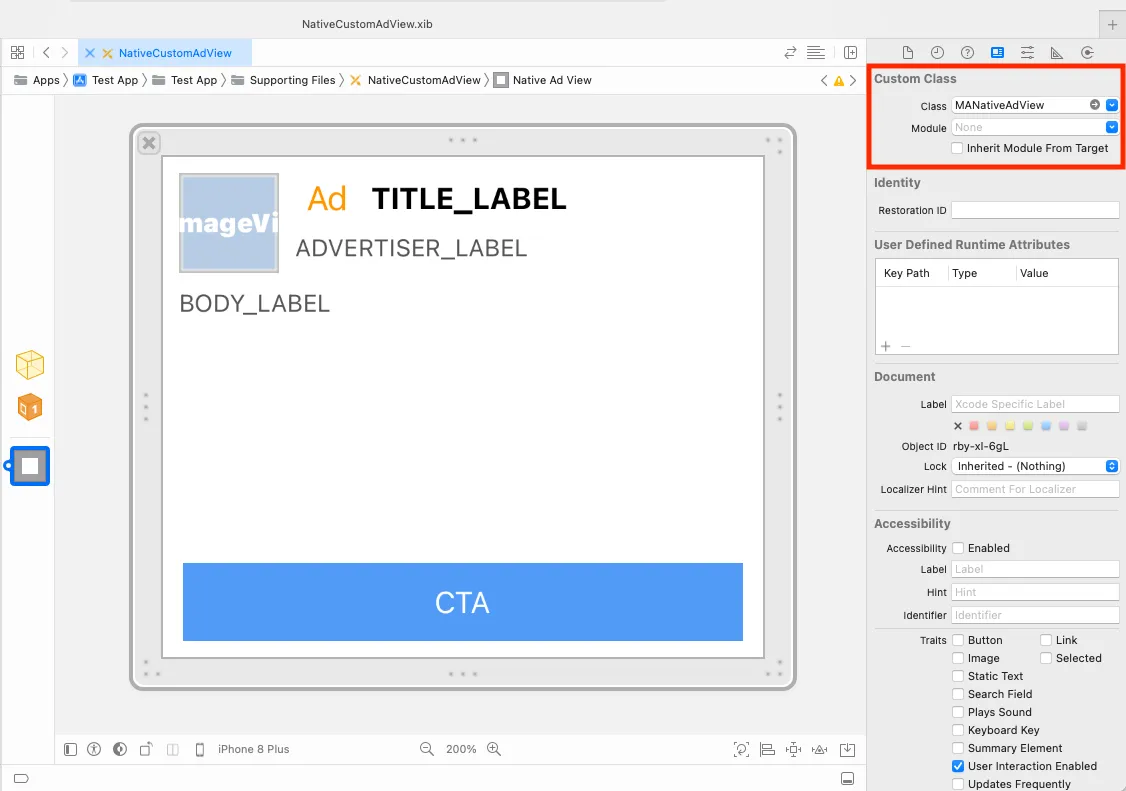Click the zoom out magnifier icon
The height and width of the screenshot is (791, 1126).
tap(427, 749)
